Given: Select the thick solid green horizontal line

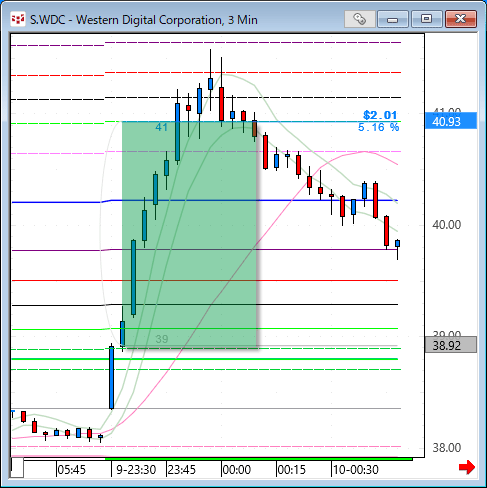Looking at the screenshot, I should pyautogui.click(x=205, y=359).
